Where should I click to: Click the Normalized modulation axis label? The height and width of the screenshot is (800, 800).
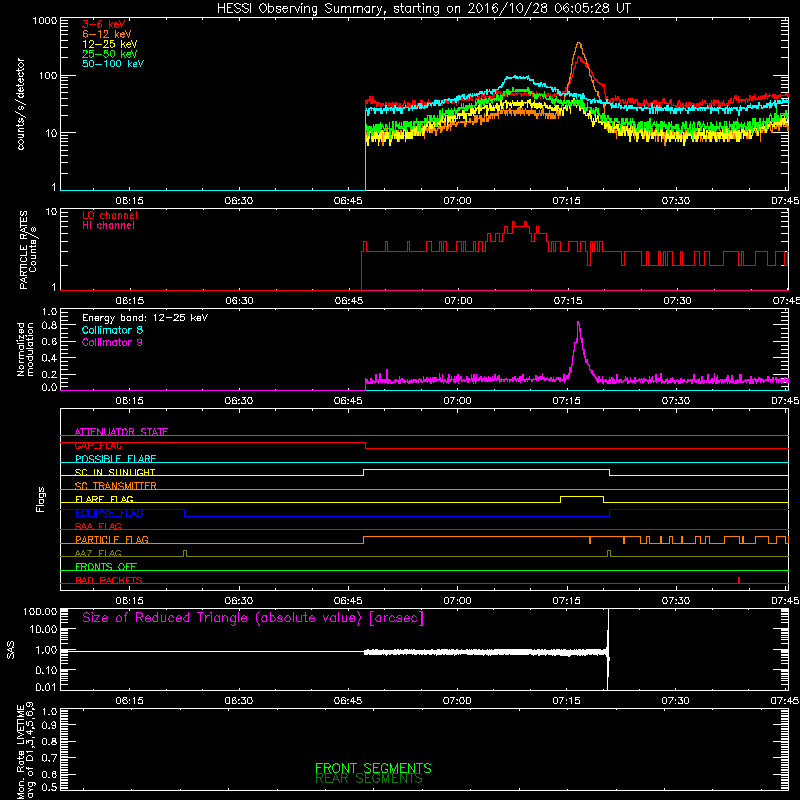[x=25, y=349]
